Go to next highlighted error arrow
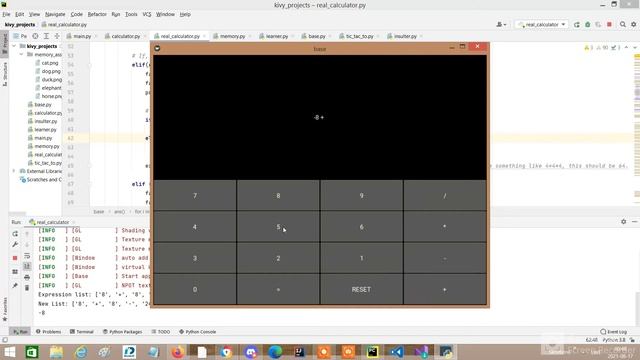Image resolution: width=640 pixels, height=360 pixels. (635, 48)
